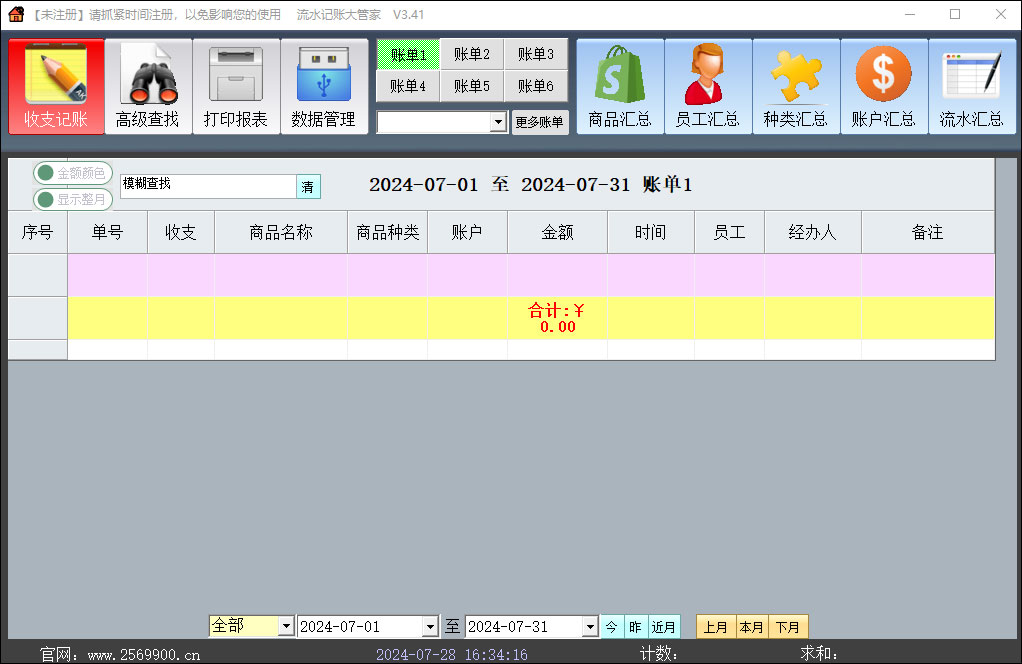This screenshot has height=664, width=1022.
Task: Click the 求和 status bar label
Action: point(819,653)
